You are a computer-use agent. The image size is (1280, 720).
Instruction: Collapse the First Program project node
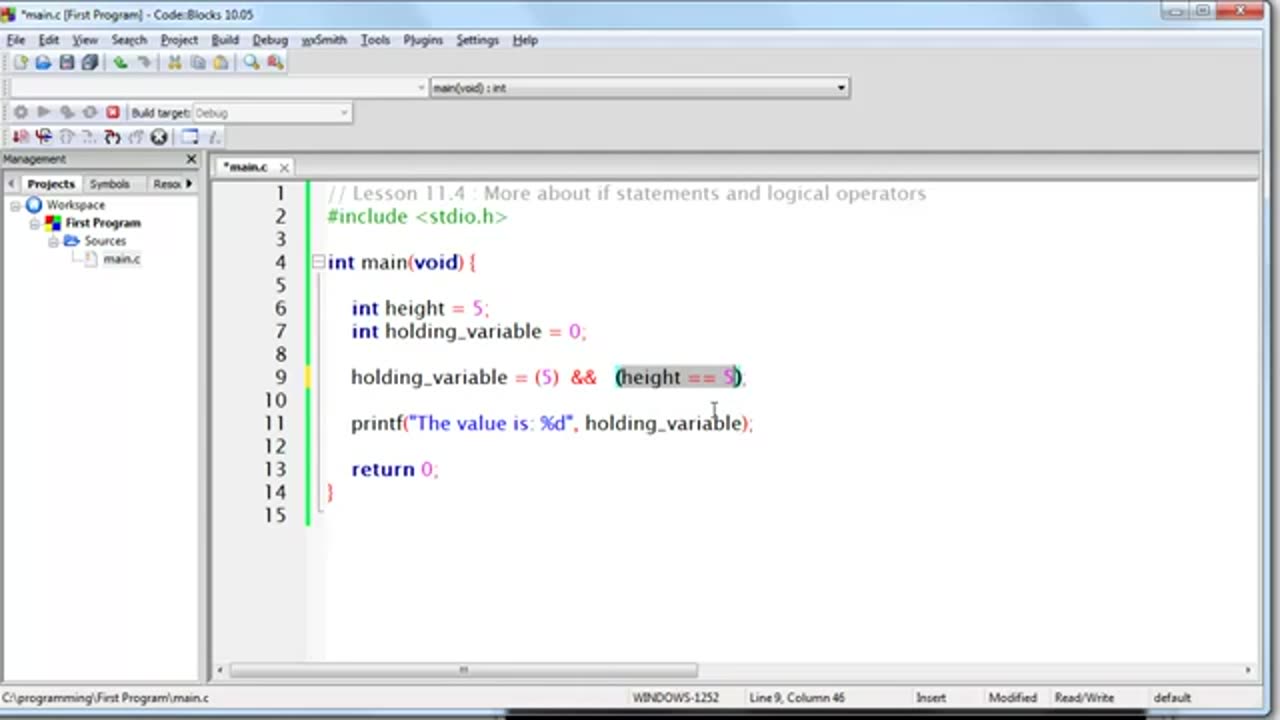[34, 223]
